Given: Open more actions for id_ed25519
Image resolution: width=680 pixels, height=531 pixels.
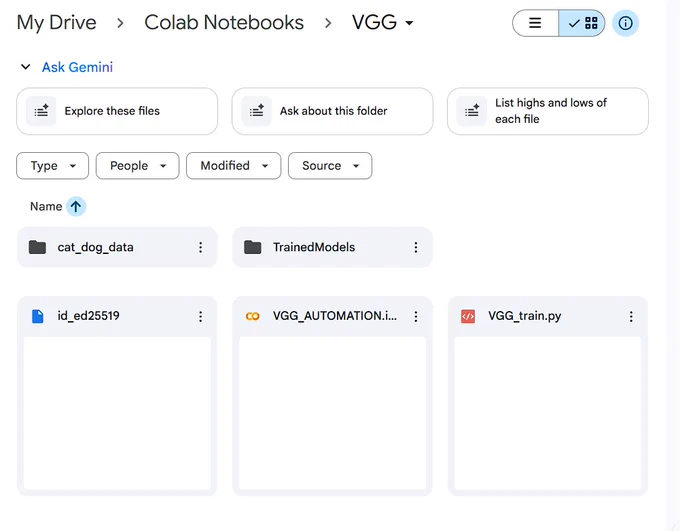Looking at the screenshot, I should click(x=200, y=316).
